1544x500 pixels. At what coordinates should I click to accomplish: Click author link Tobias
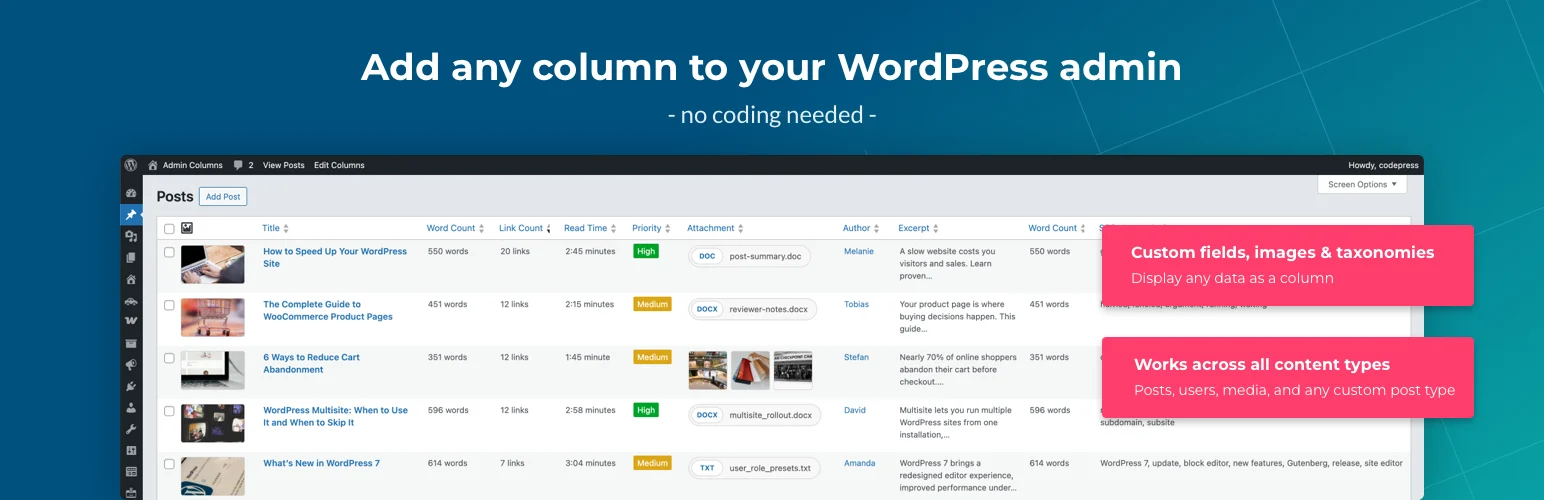click(856, 304)
